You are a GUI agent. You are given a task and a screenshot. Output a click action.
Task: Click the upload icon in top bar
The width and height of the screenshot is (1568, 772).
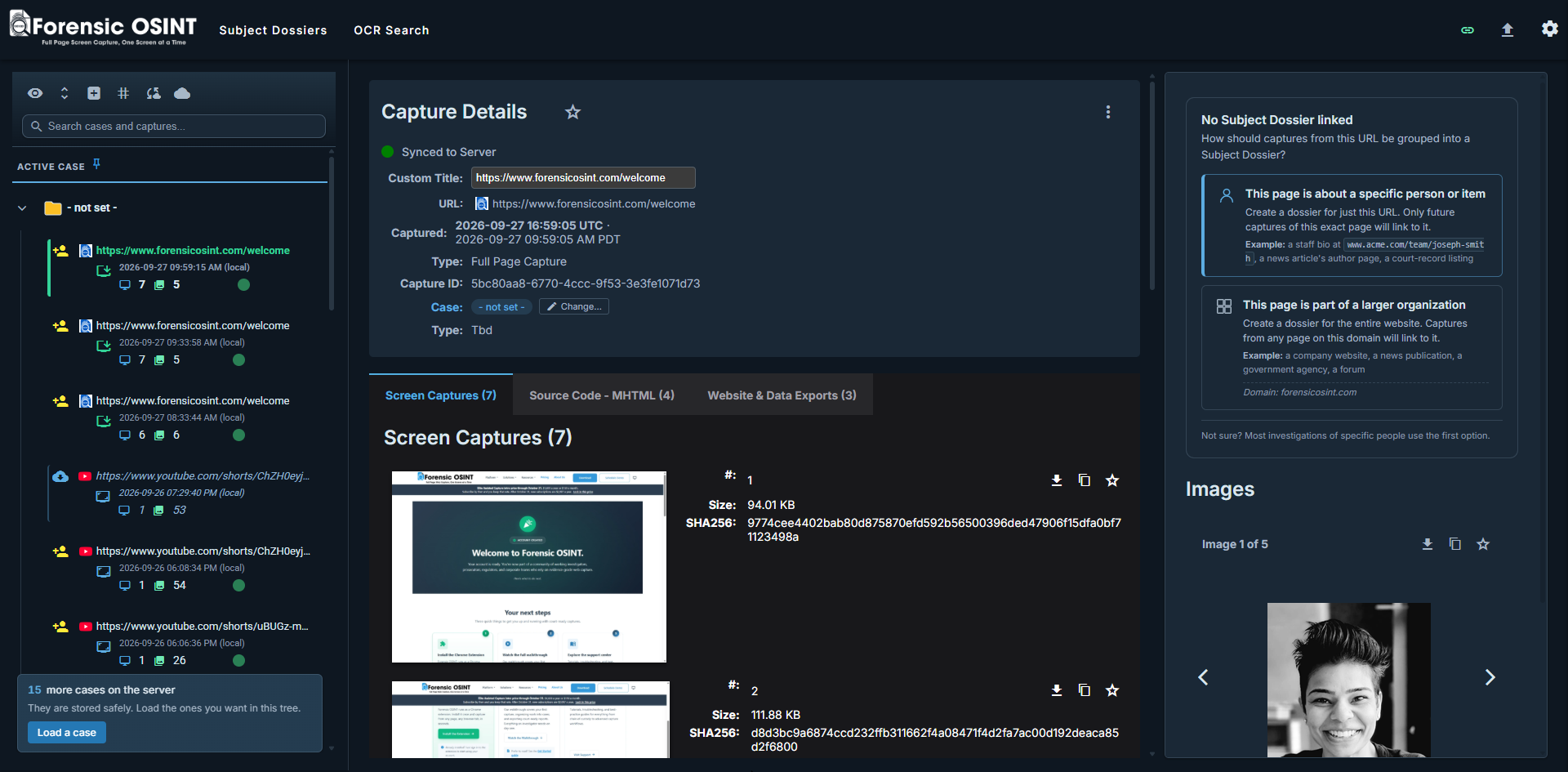(1508, 30)
